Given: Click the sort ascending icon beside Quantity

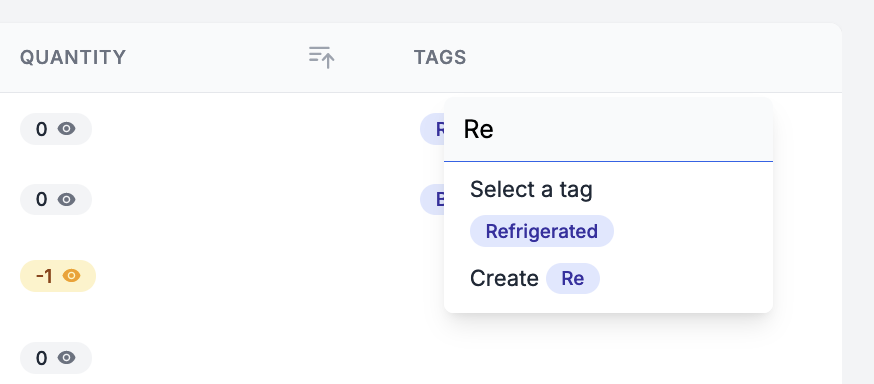Looking at the screenshot, I should [x=322, y=57].
